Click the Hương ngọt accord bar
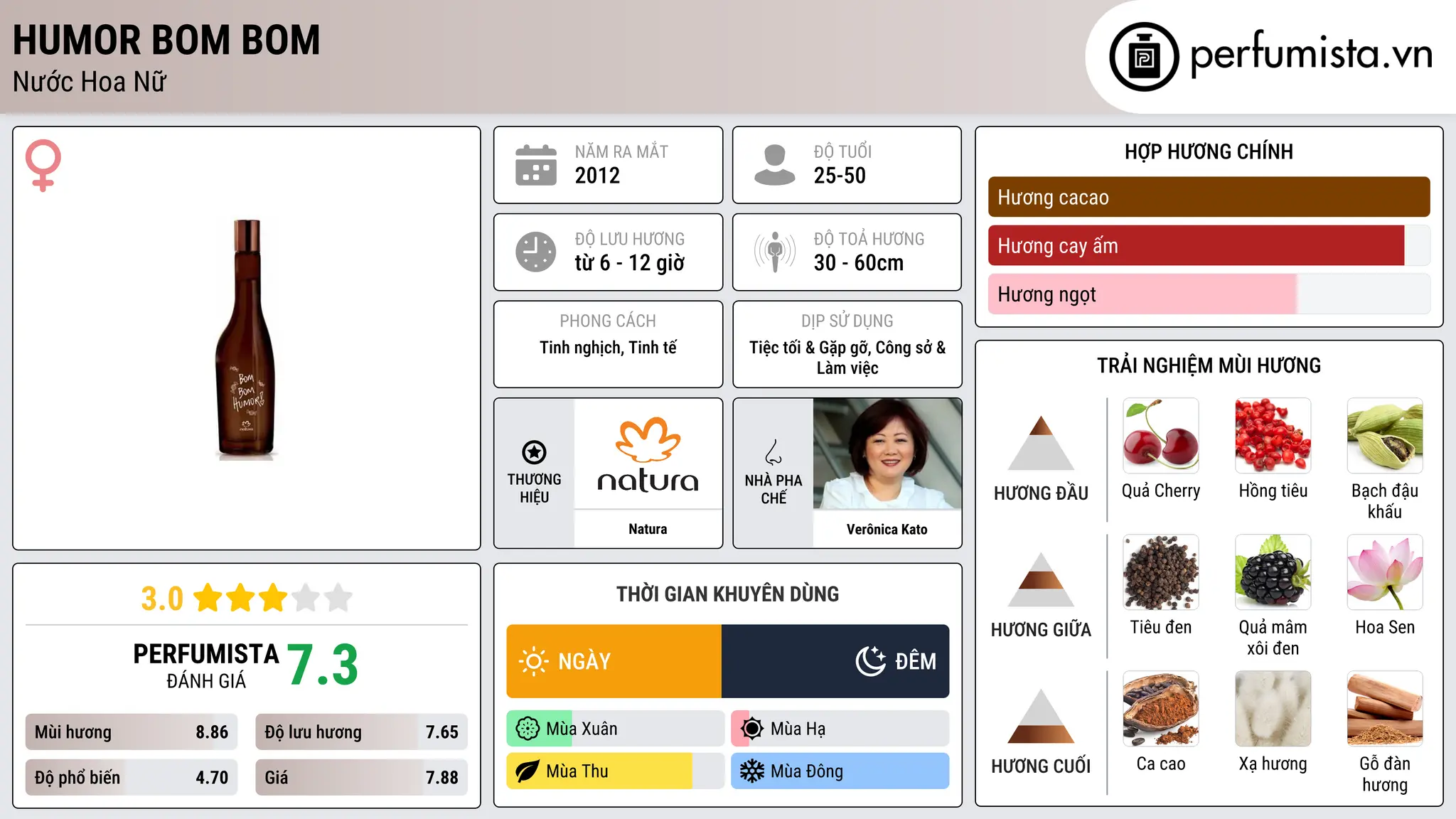Screen dimensions: 1456x819 [x=1209, y=294]
